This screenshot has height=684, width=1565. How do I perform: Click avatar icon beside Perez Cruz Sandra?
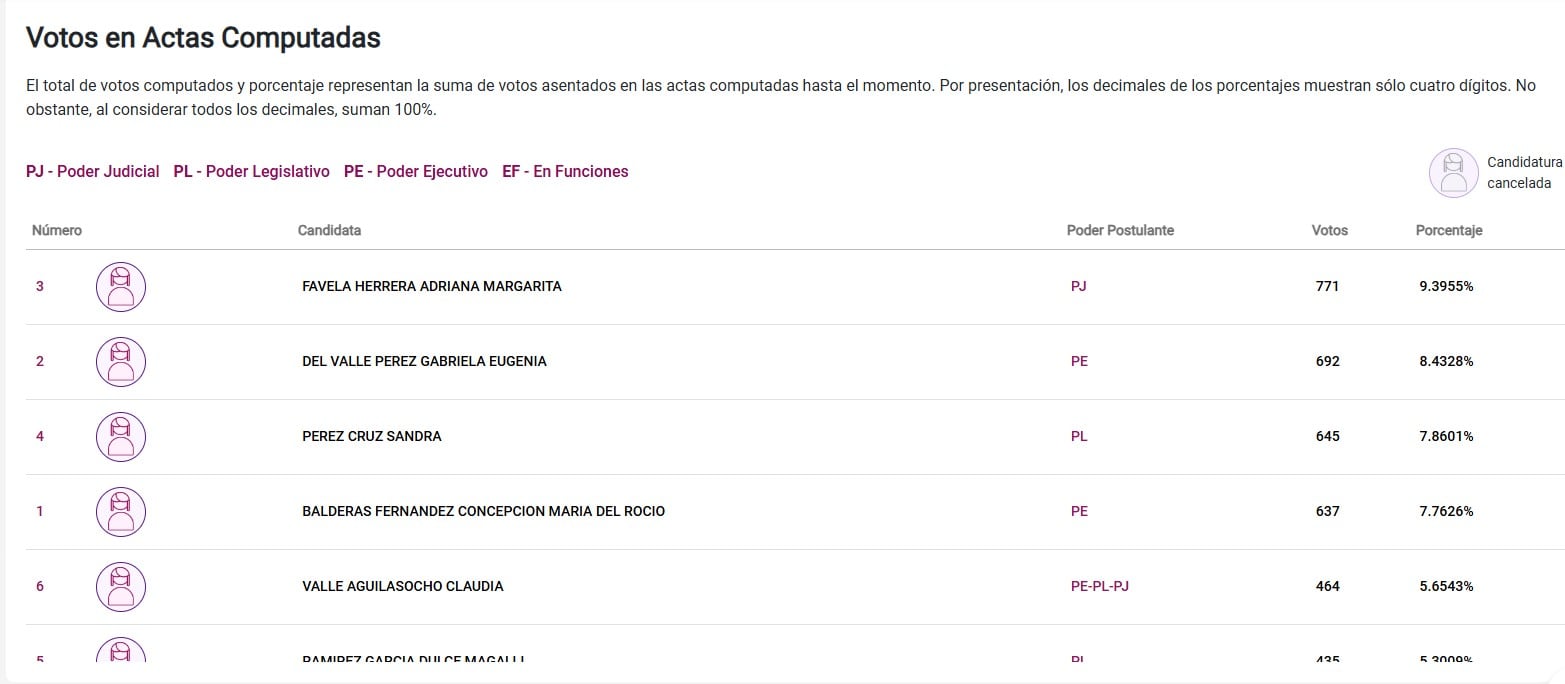tap(121, 437)
